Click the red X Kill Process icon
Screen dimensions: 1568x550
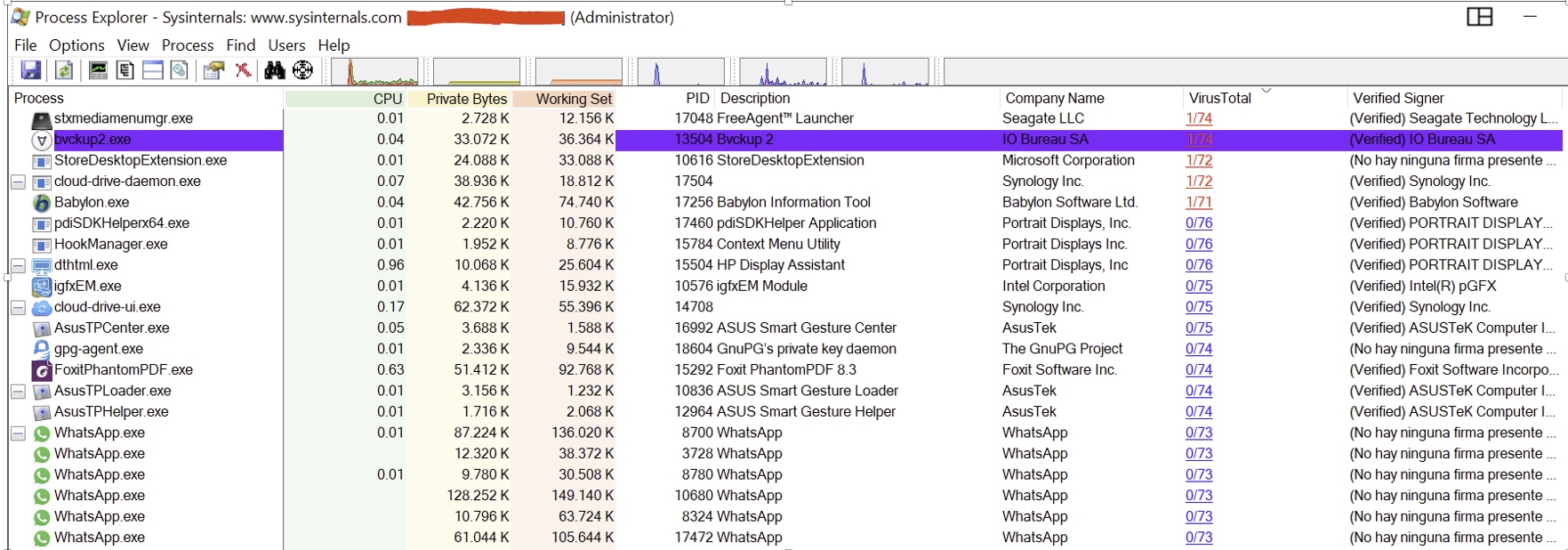pyautogui.click(x=242, y=70)
